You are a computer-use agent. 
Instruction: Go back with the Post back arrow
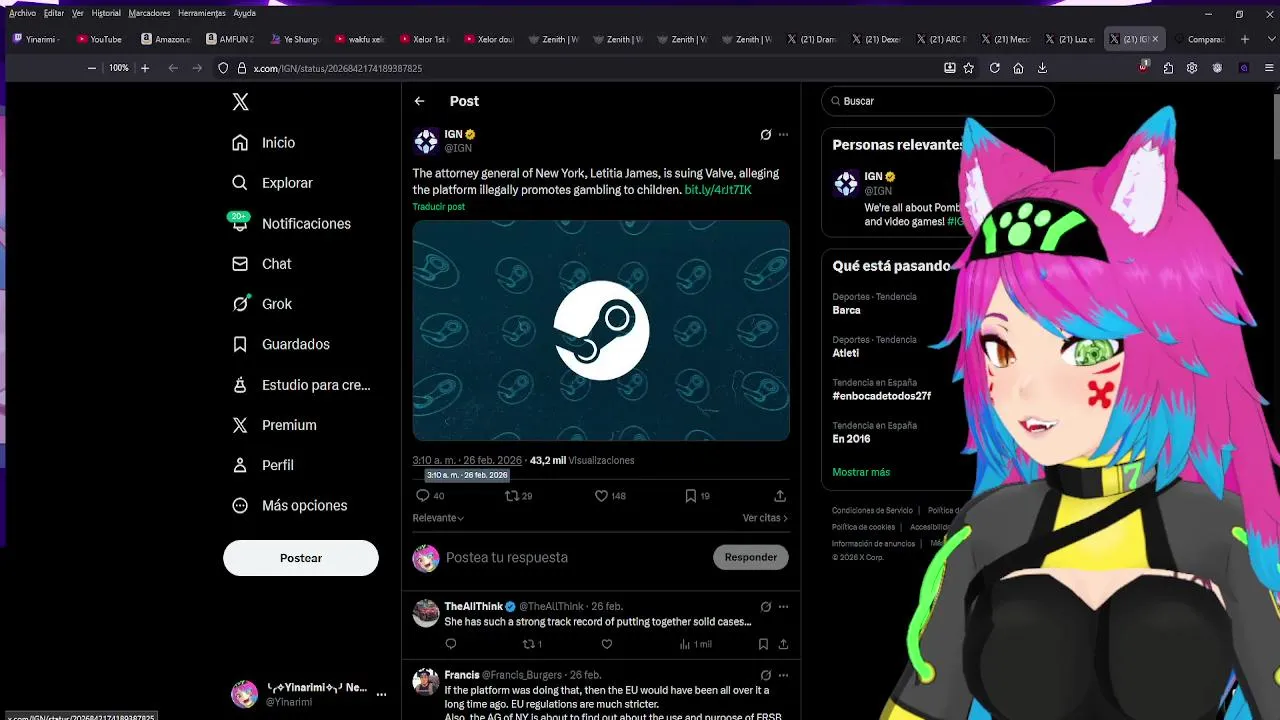(x=419, y=101)
